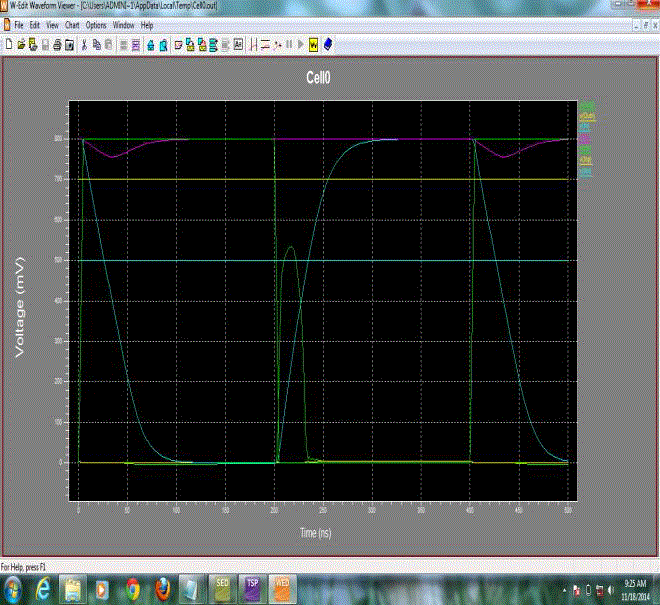This screenshot has width=660, height=605.
Task: Open the Window menu
Action: coord(124,24)
